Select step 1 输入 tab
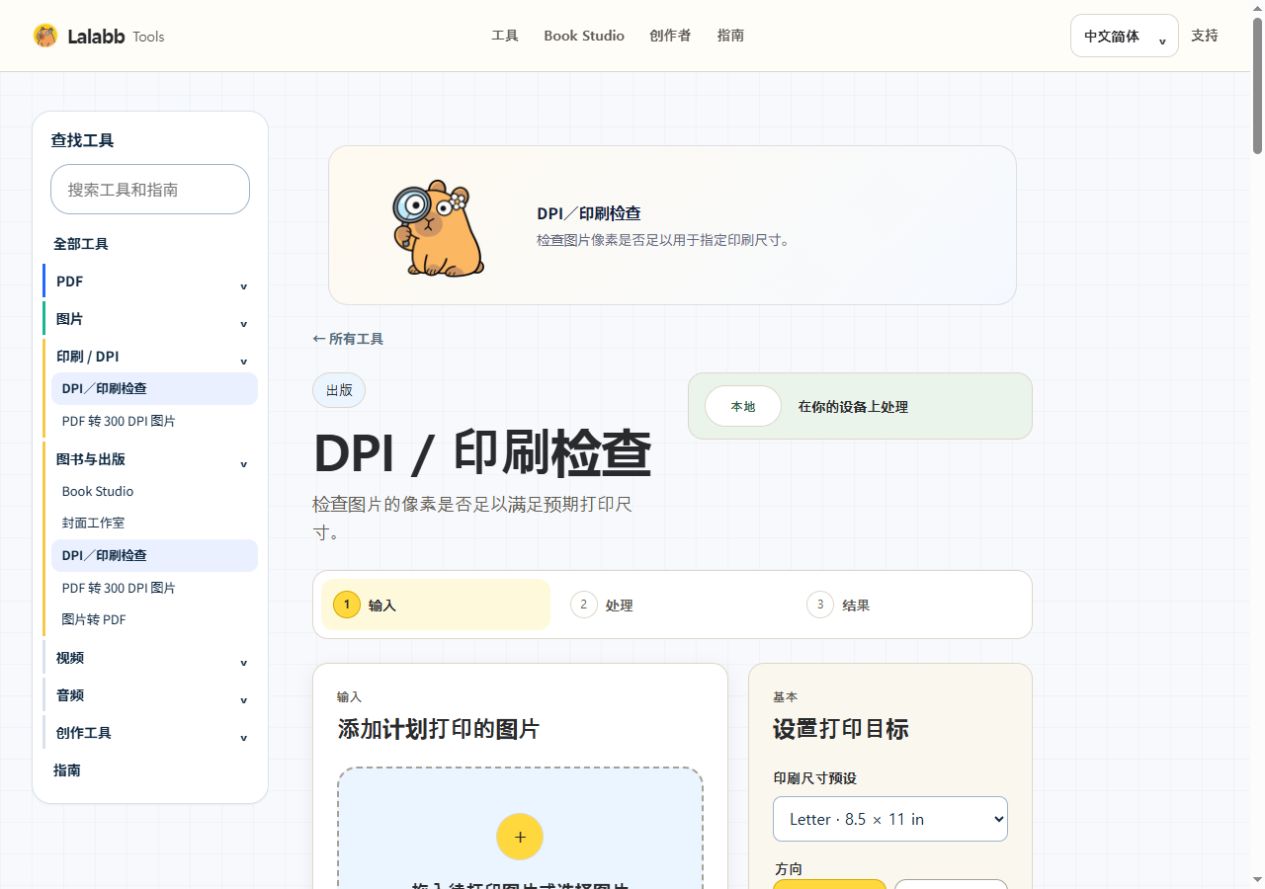 click(x=436, y=605)
